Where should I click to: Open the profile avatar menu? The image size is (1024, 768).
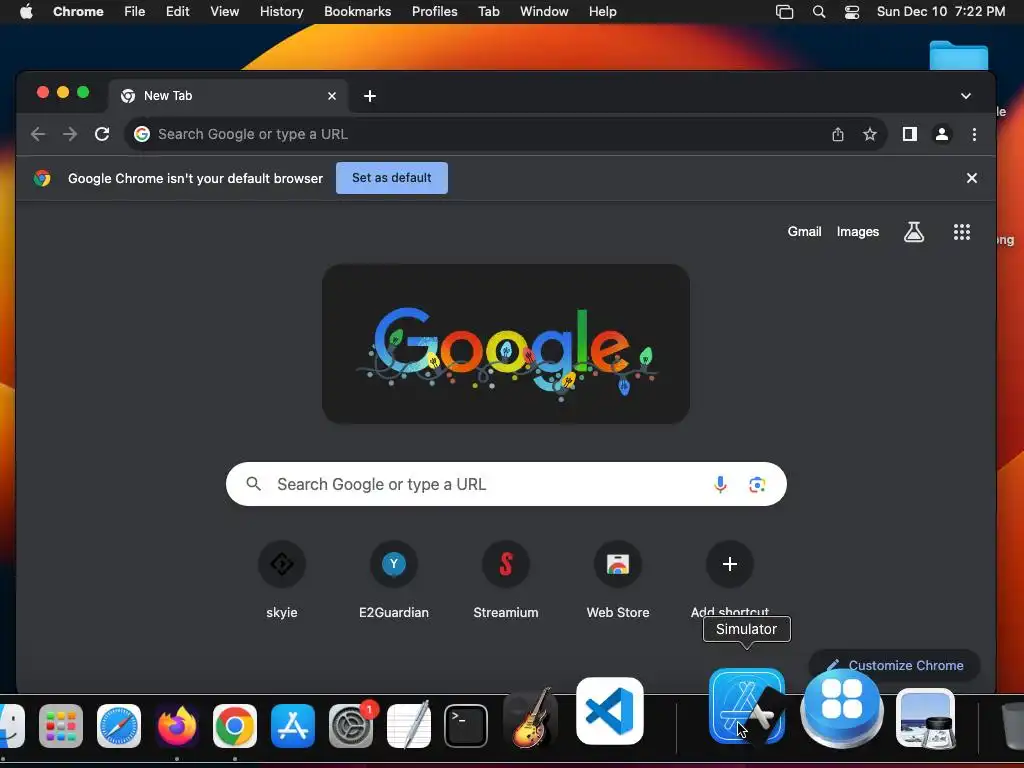point(942,135)
